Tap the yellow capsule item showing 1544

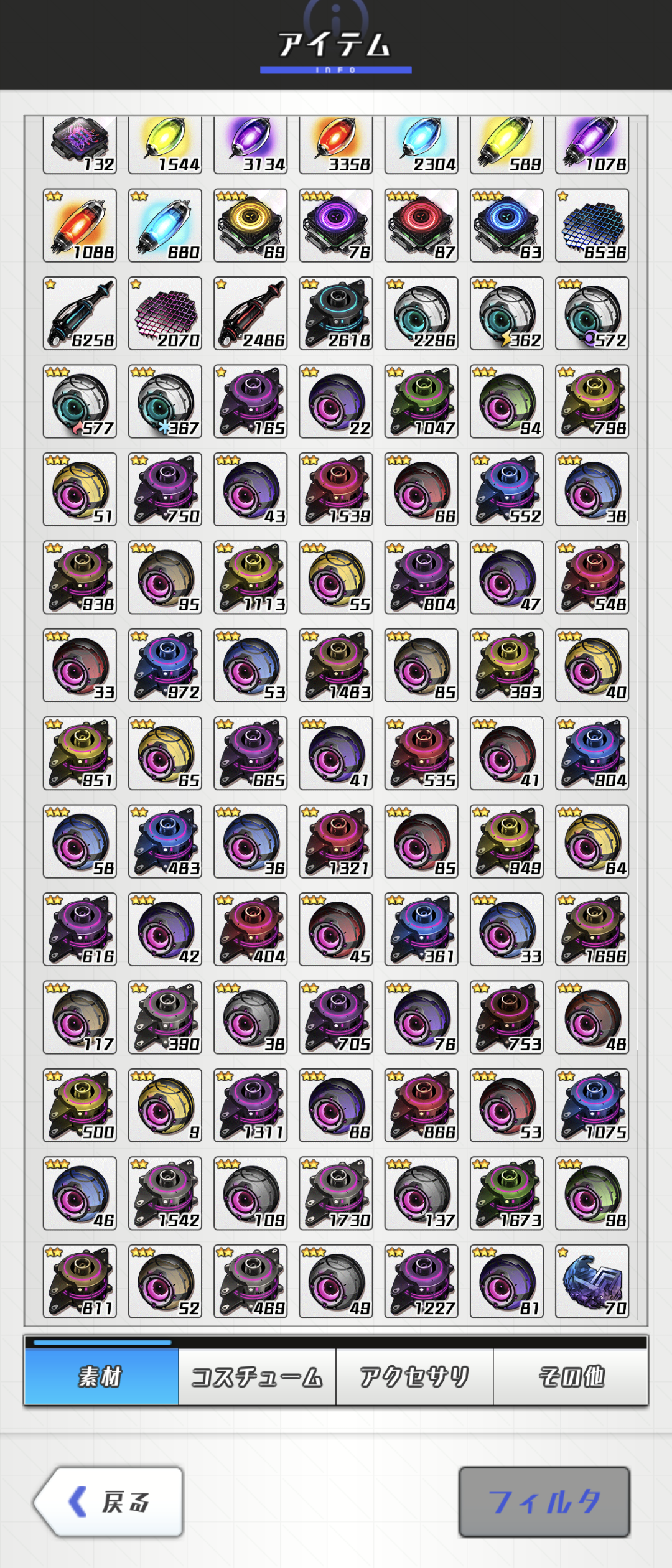coord(166,144)
